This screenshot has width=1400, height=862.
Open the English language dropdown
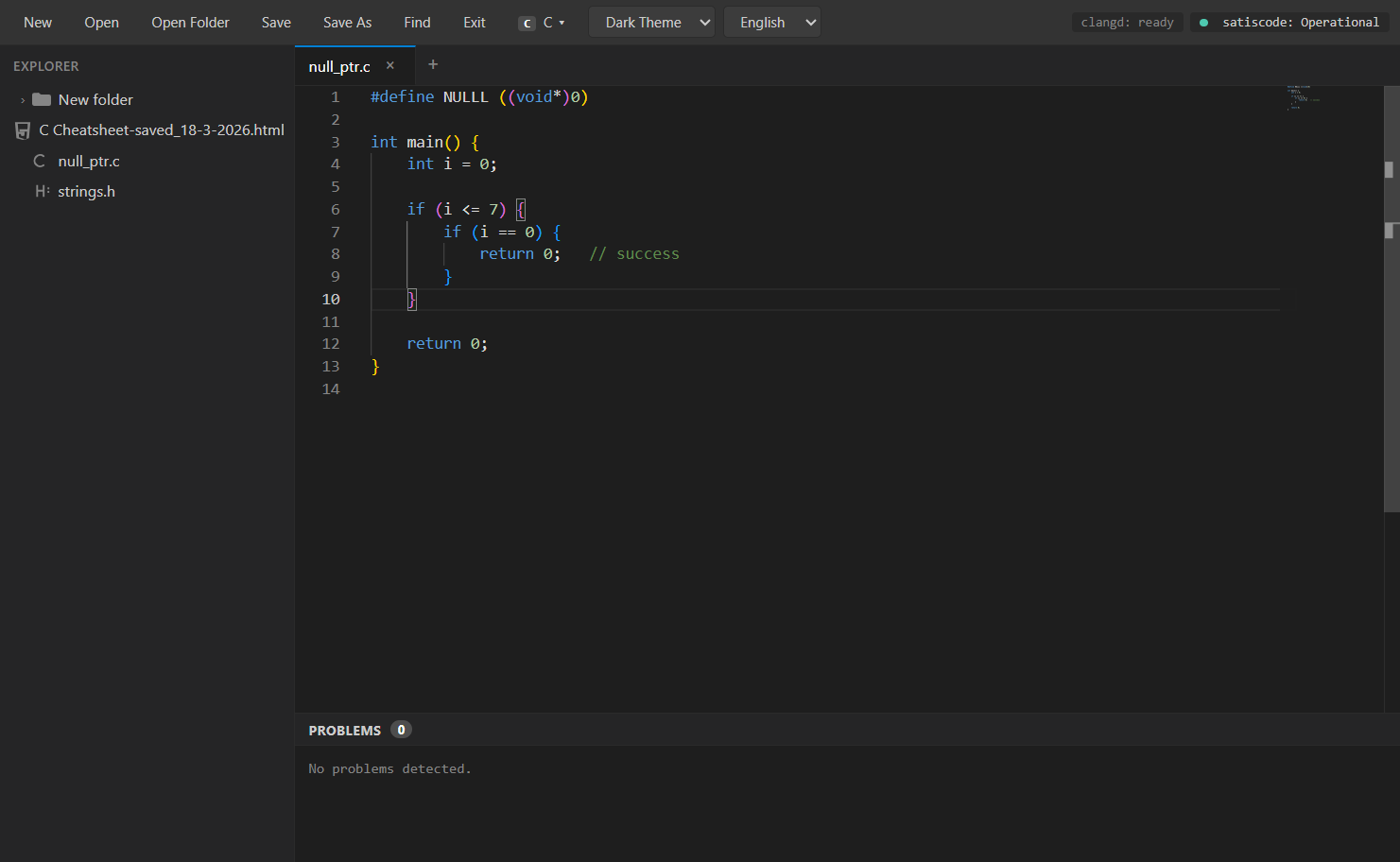(772, 23)
